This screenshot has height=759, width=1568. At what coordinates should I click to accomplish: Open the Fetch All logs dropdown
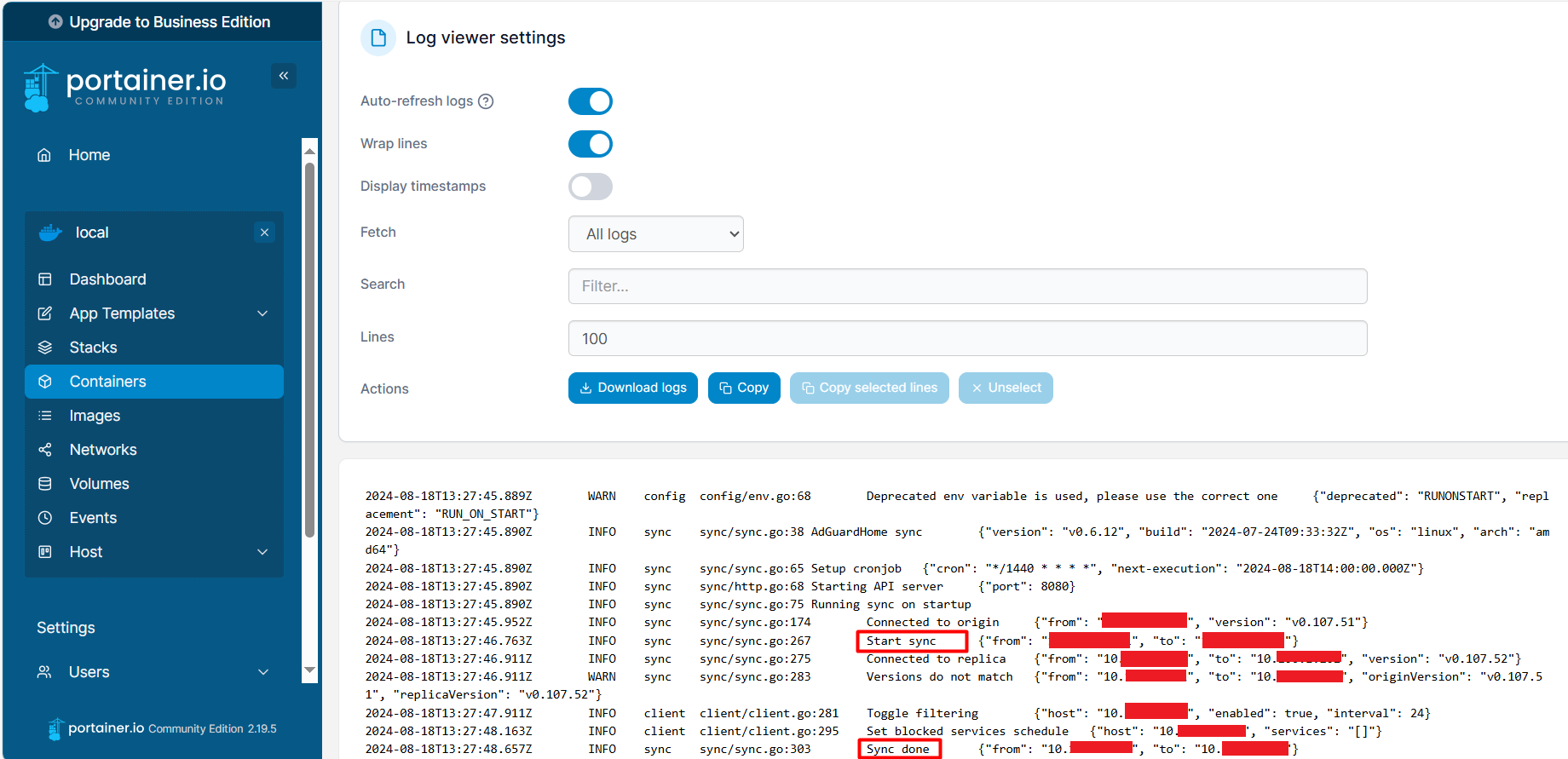click(x=656, y=234)
